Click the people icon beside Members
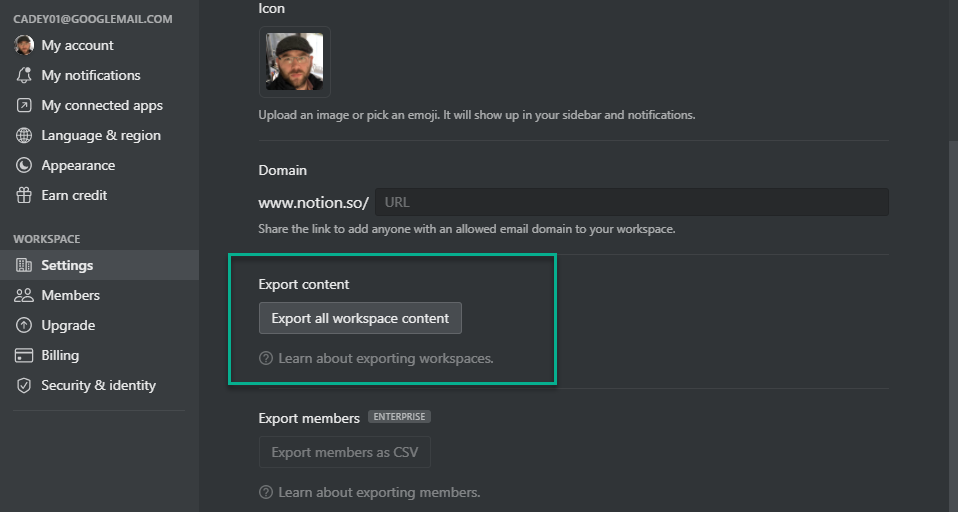 tap(24, 295)
